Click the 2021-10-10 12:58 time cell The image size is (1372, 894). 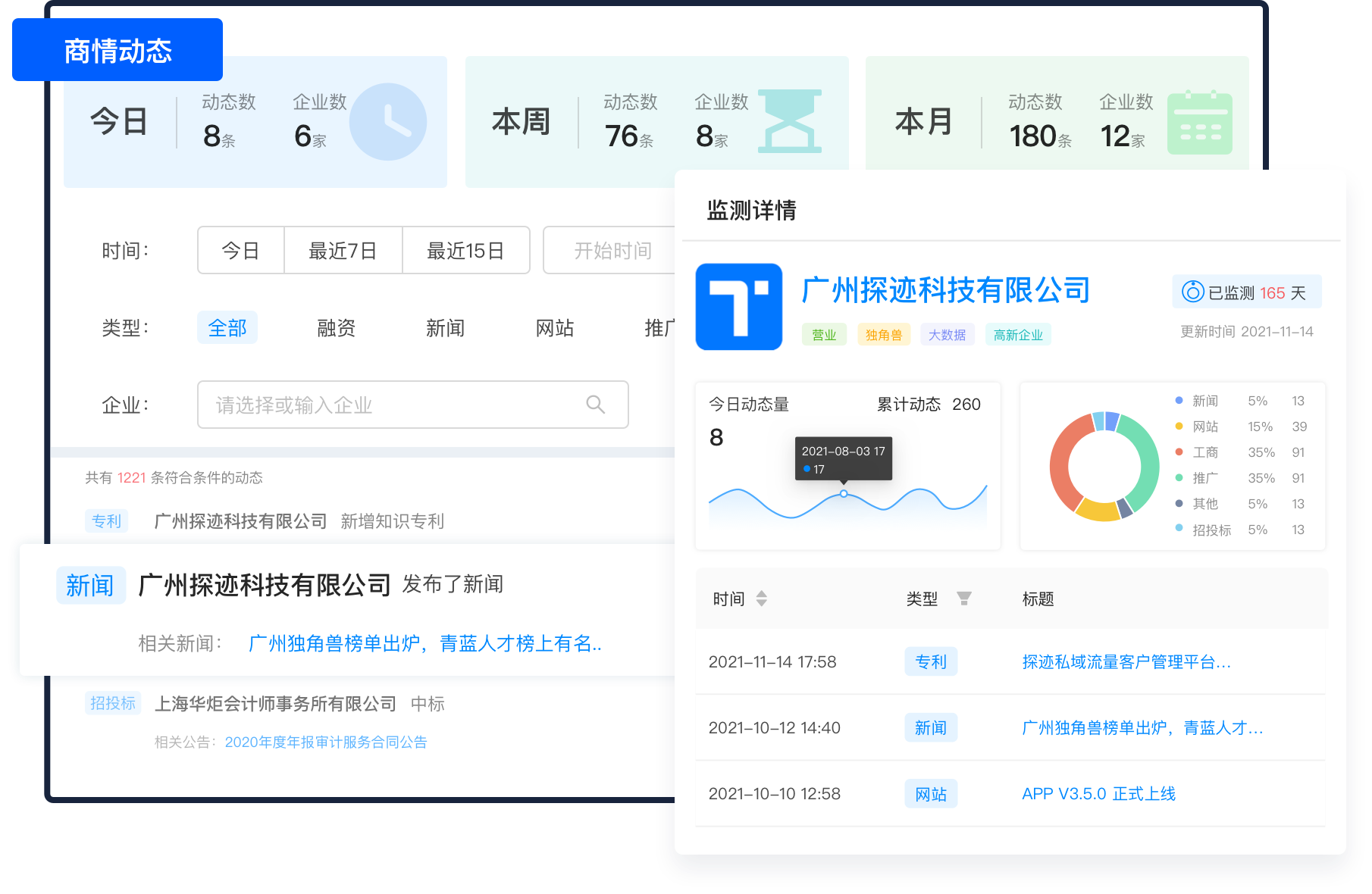[775, 793]
